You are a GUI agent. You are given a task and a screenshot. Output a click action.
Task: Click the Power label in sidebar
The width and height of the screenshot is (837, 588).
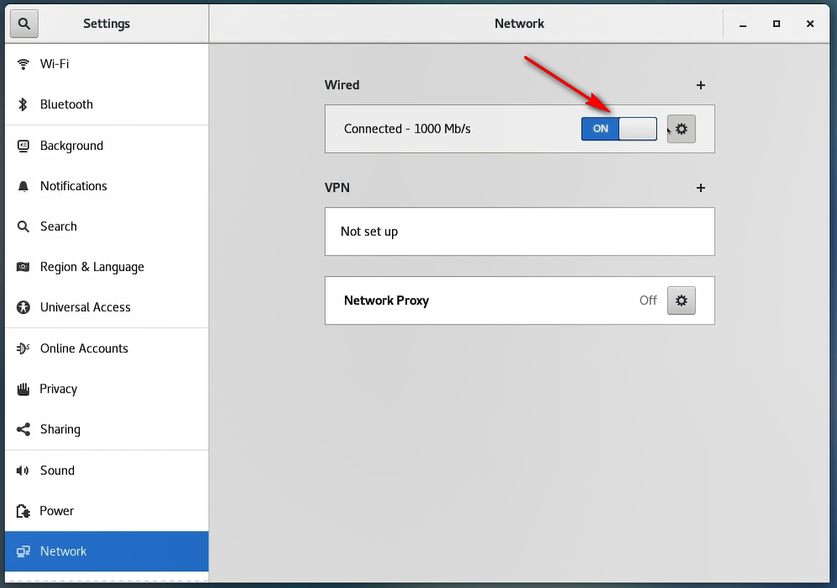click(x=57, y=511)
